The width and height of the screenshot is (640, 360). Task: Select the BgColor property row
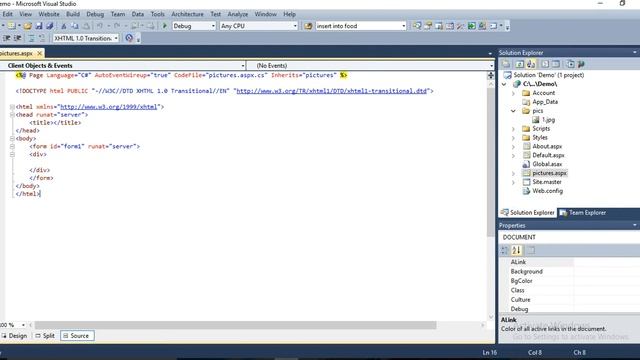(569, 281)
